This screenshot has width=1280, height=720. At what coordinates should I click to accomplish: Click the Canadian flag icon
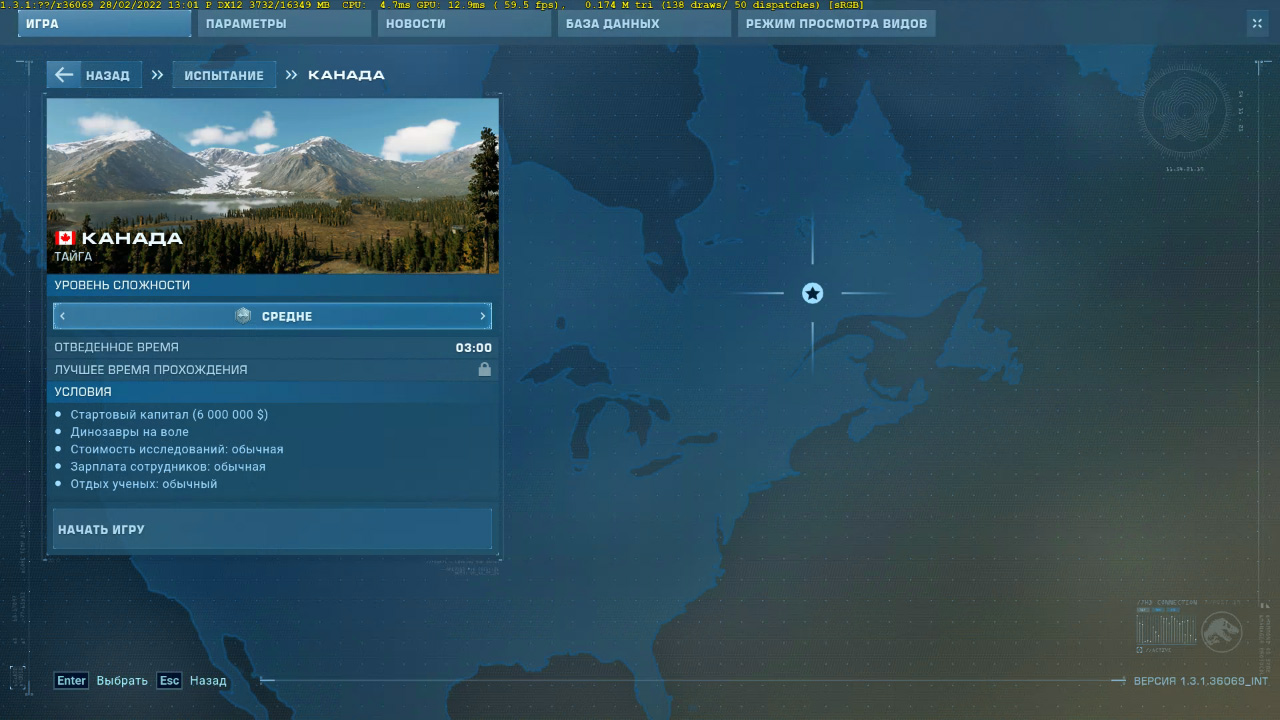pos(65,238)
